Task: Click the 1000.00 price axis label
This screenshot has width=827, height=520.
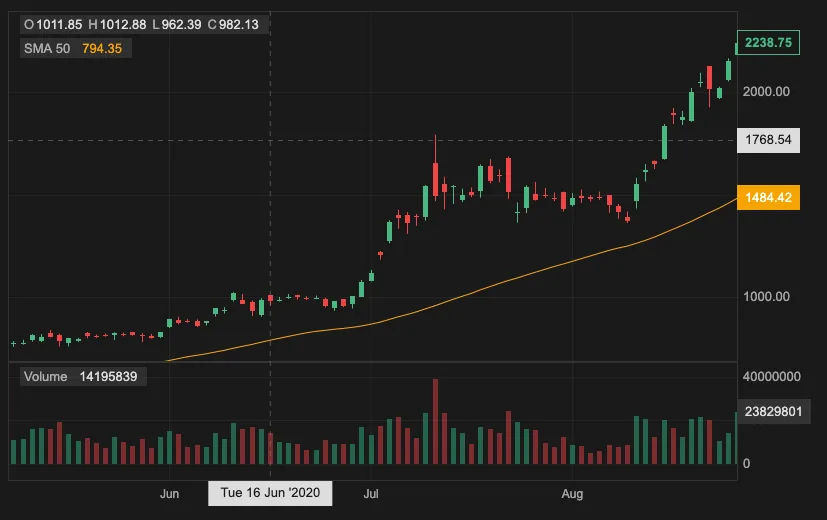Action: coord(766,296)
